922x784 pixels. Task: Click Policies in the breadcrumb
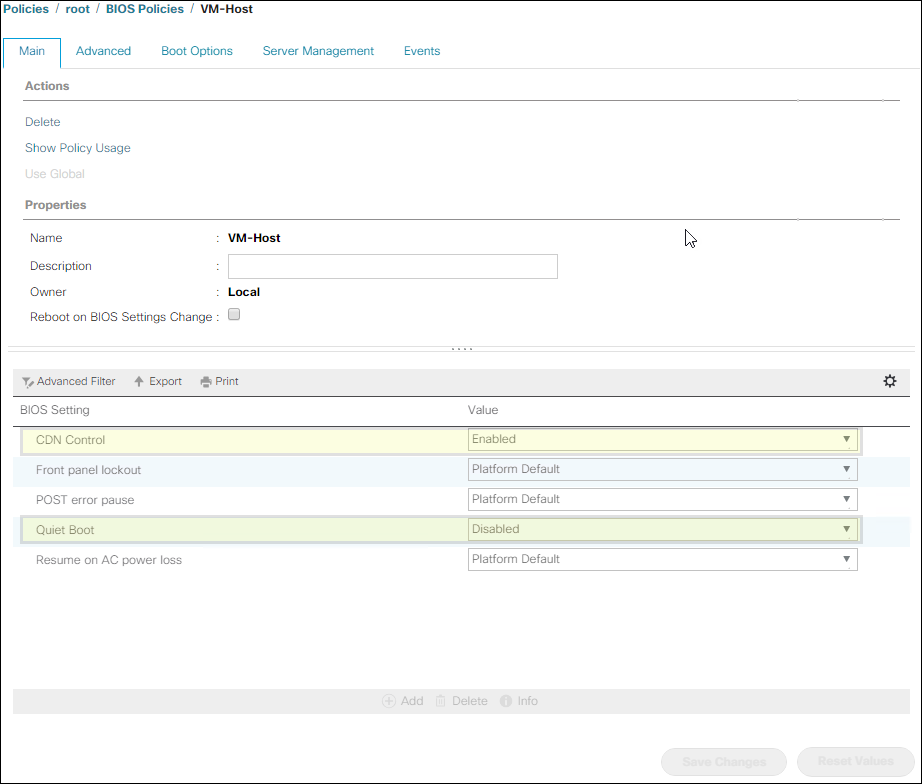(26, 9)
